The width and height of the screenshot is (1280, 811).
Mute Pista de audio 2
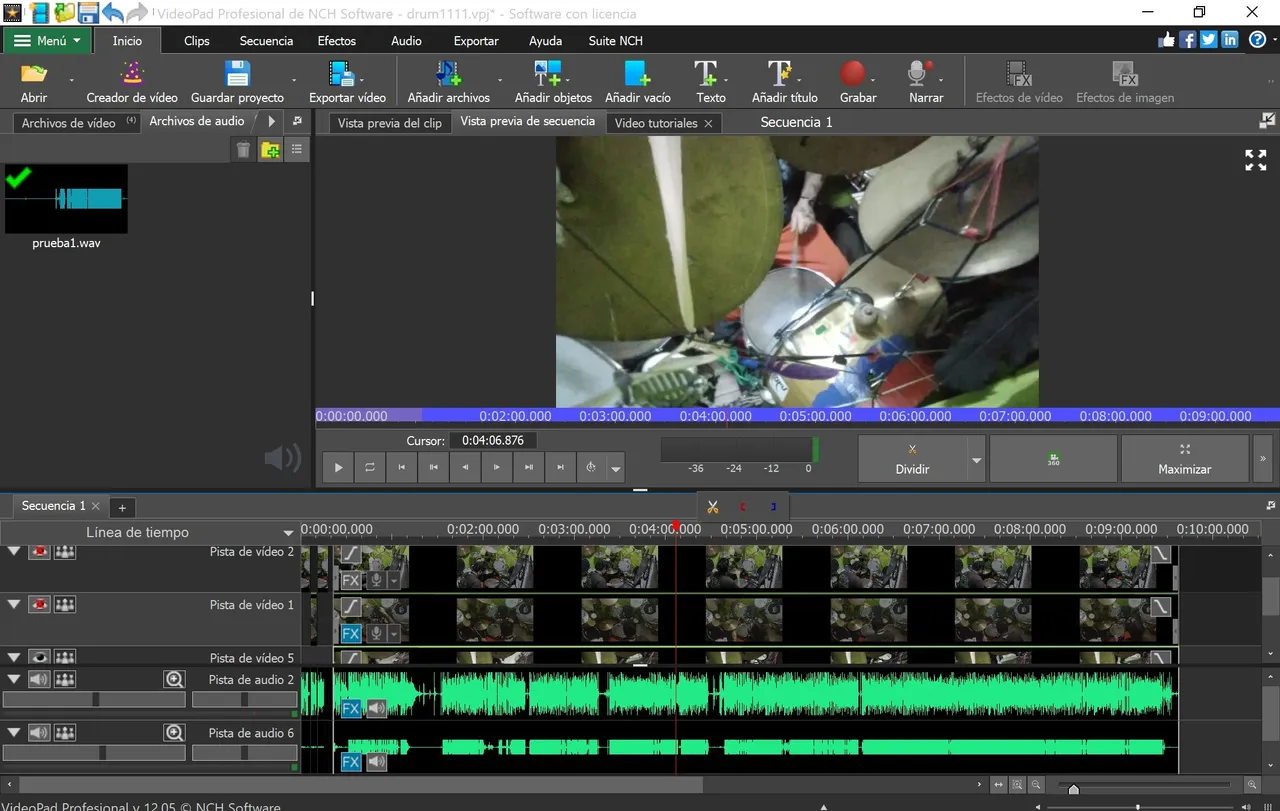[39, 679]
